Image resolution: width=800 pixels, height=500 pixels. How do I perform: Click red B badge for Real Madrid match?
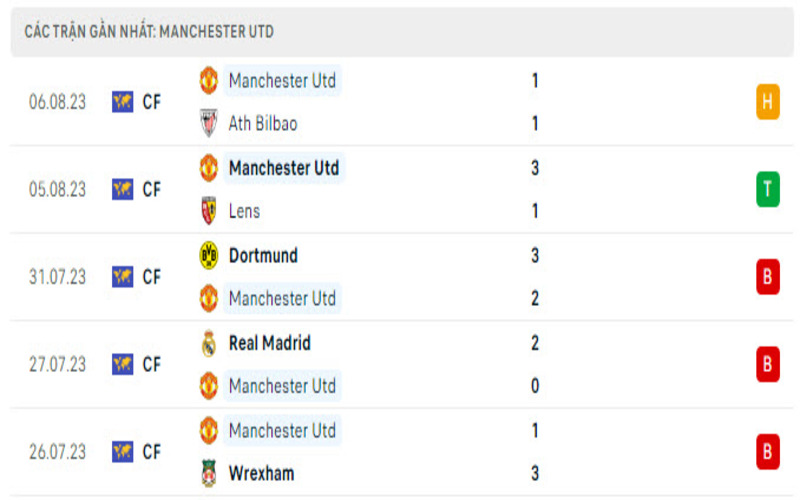coord(767,364)
